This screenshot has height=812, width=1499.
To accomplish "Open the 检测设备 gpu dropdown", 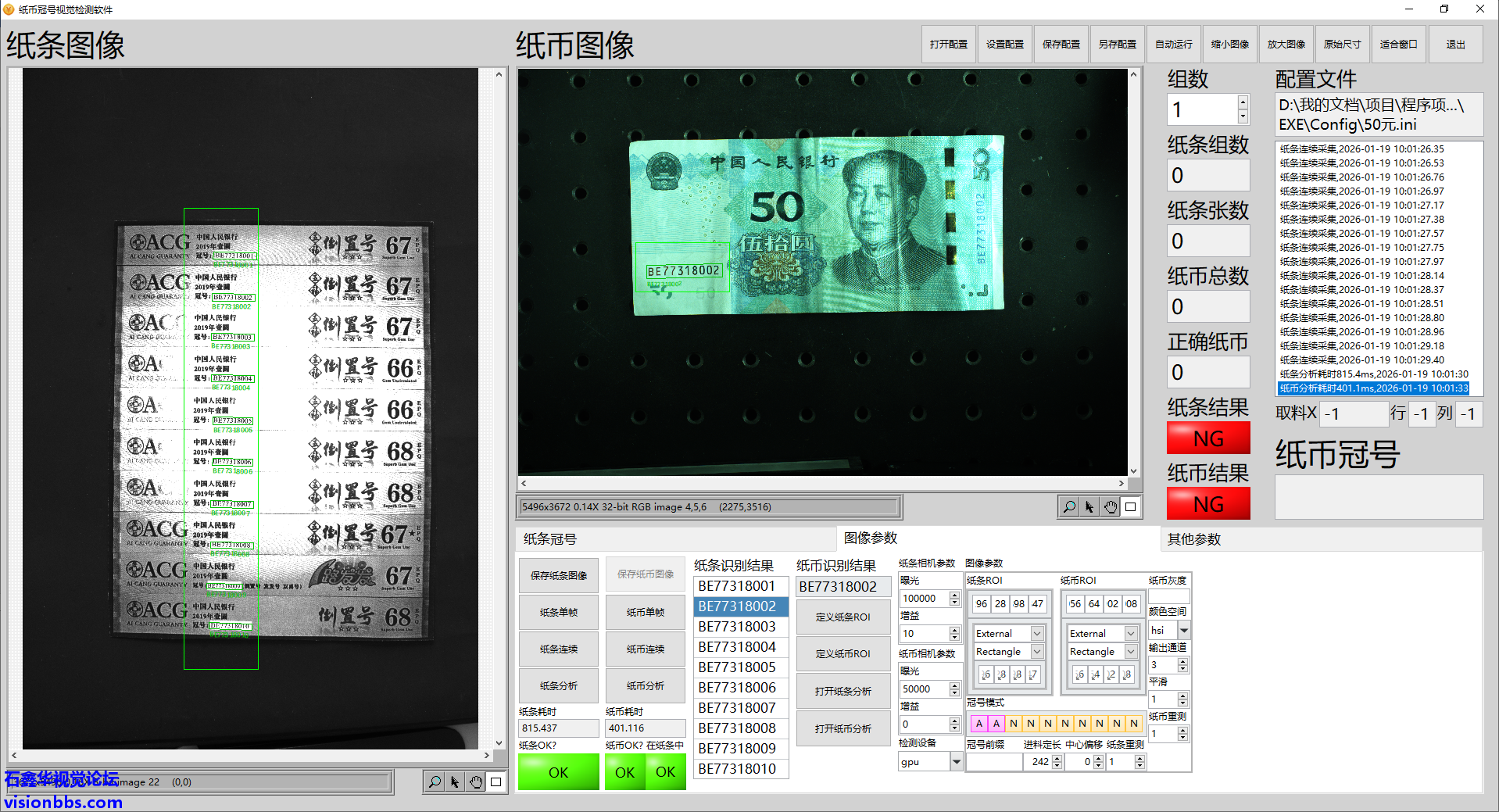I will tap(956, 762).
